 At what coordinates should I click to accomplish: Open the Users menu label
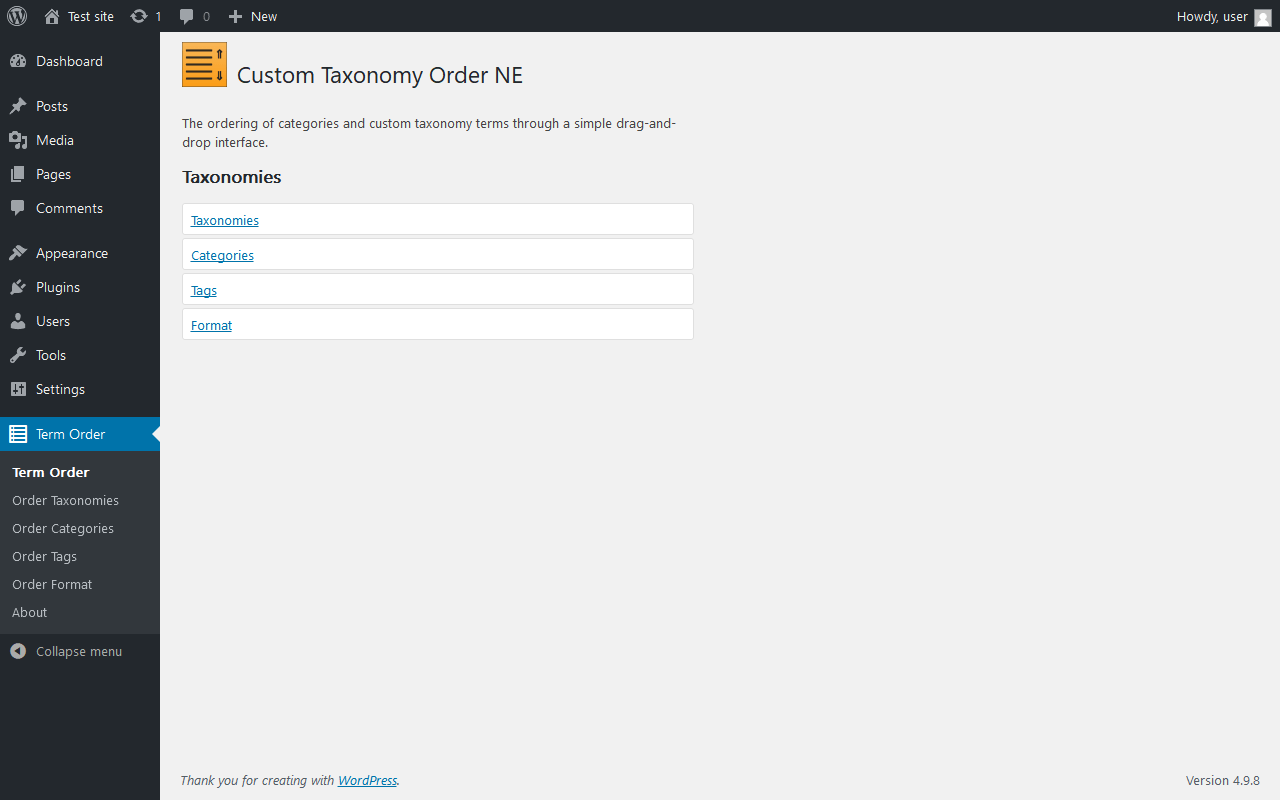coord(53,321)
